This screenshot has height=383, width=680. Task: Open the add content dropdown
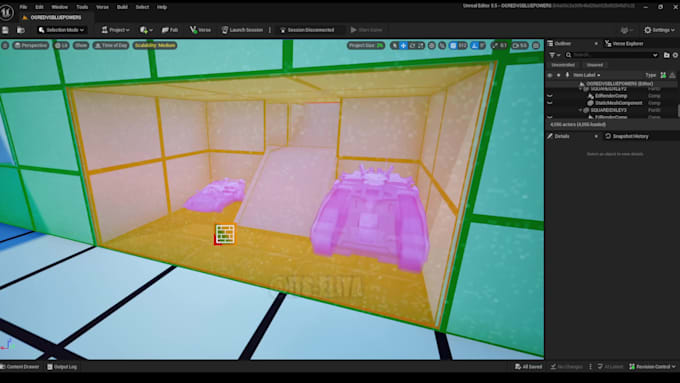click(146, 30)
